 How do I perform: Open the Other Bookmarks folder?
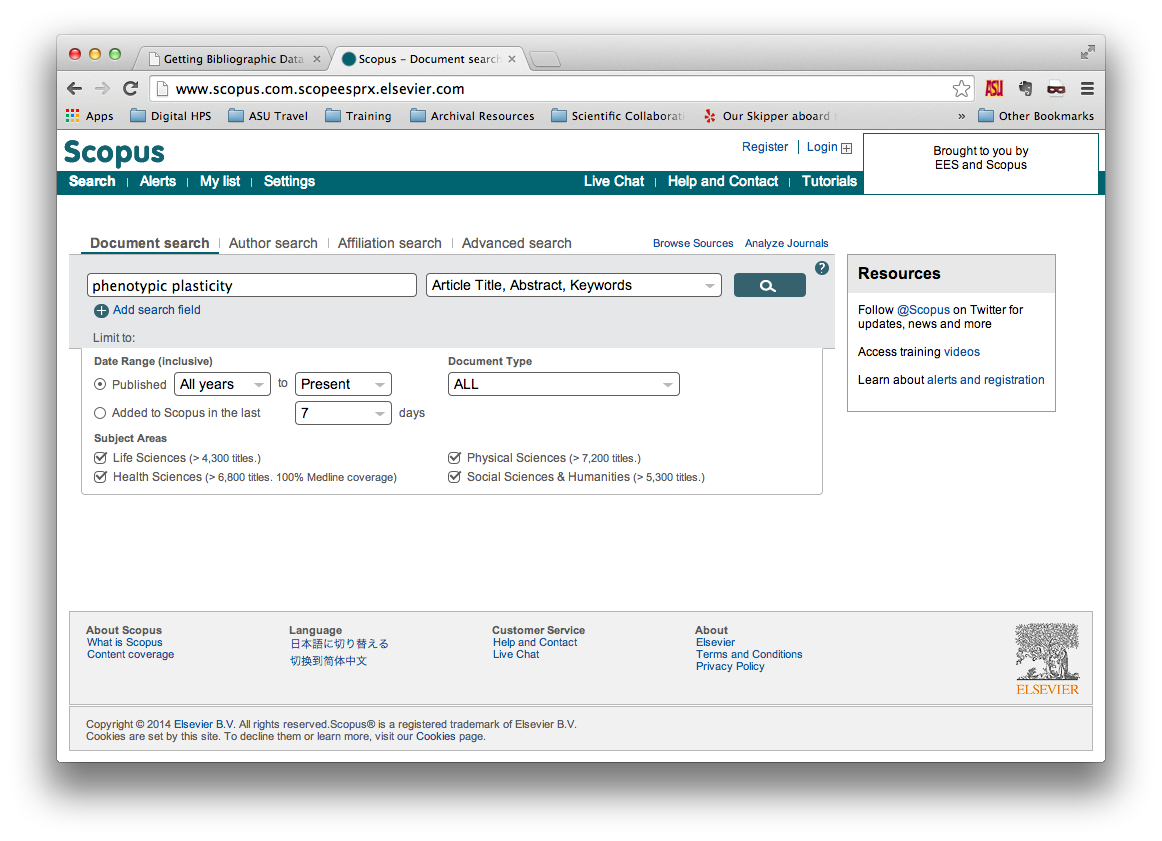[x=1036, y=116]
